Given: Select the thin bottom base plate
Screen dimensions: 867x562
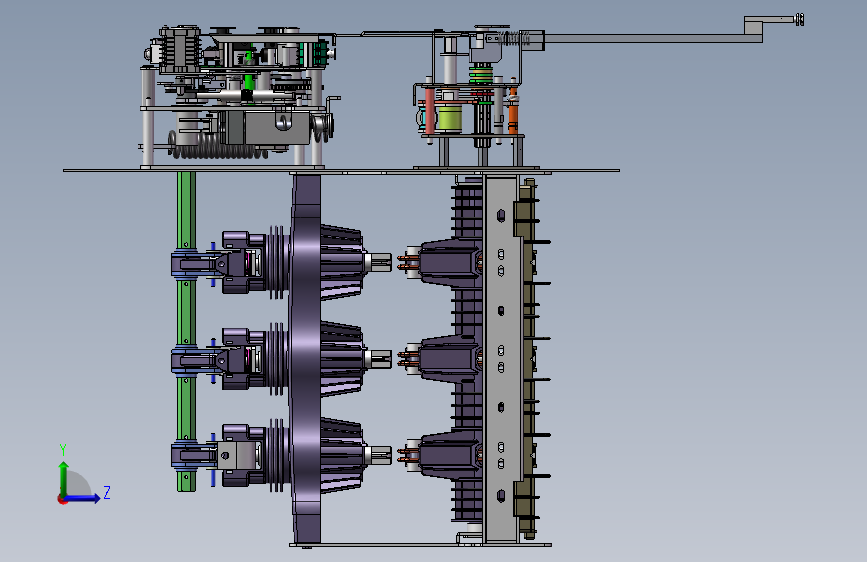Looking at the screenshot, I should (x=420, y=545).
